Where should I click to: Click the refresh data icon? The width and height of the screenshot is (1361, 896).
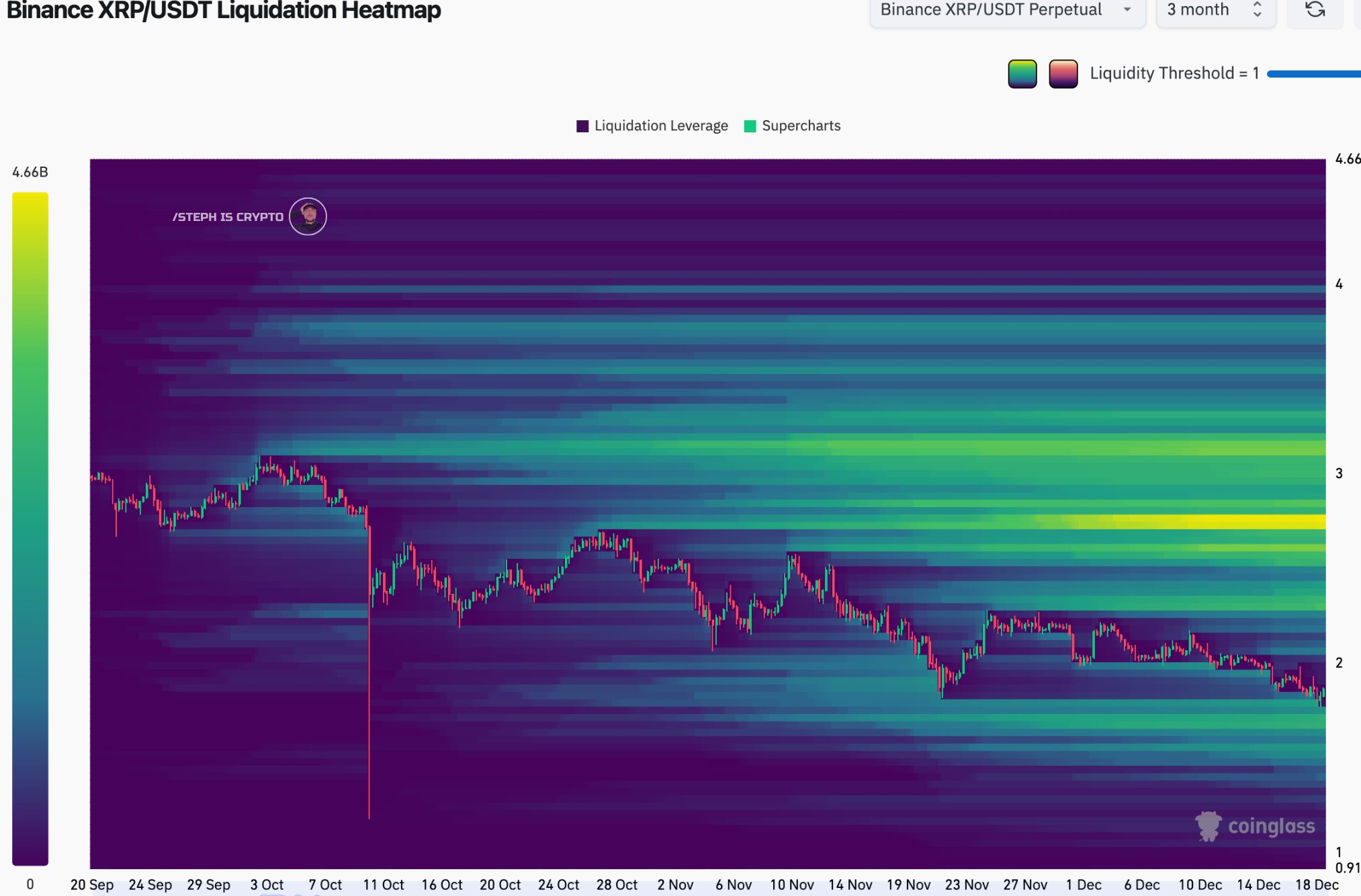tap(1315, 10)
